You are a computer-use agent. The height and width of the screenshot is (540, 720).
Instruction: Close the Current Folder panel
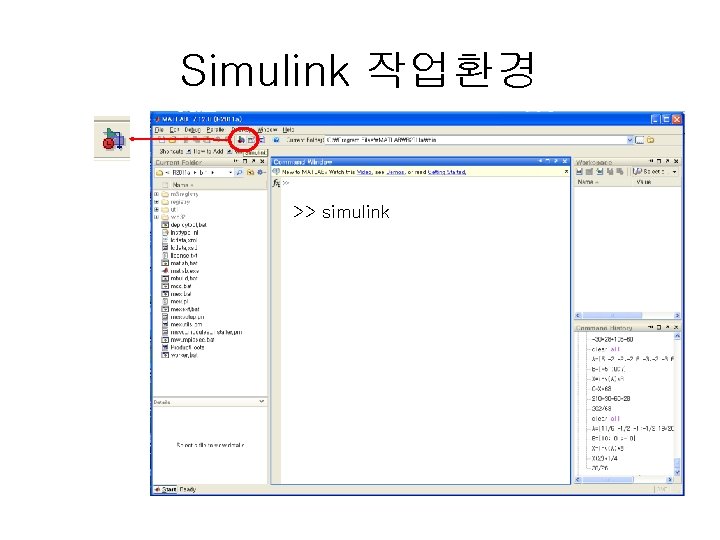coord(262,162)
